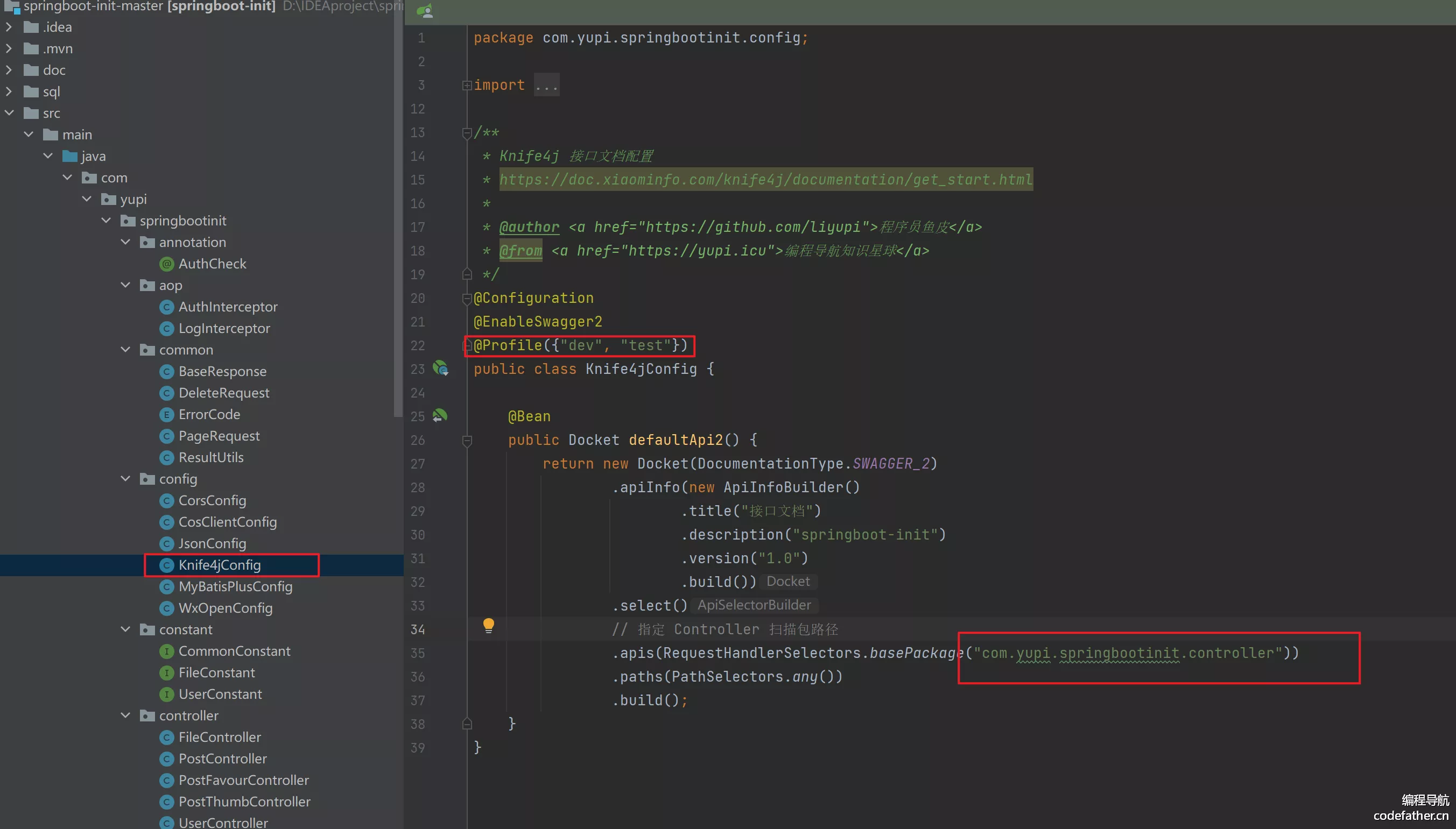Image resolution: width=1456 pixels, height=829 pixels.
Task: Click the folded import ellipsis placeholder
Action: (546, 86)
